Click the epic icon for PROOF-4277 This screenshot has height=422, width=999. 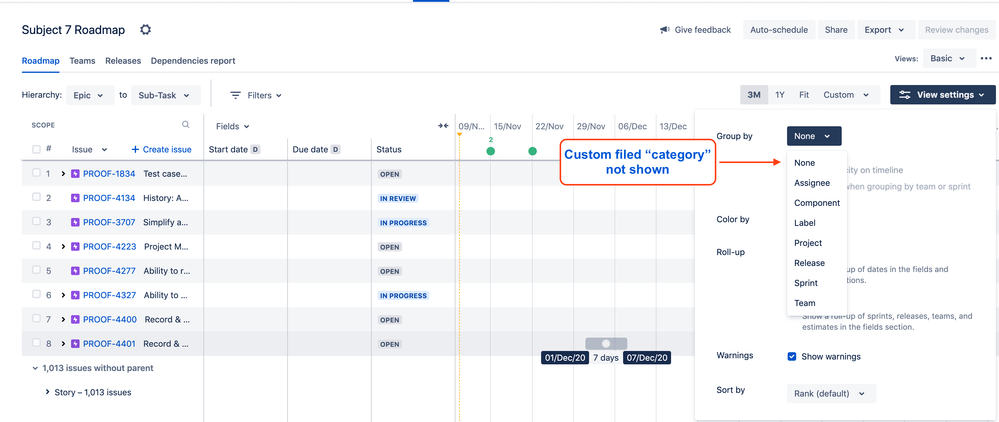75,271
